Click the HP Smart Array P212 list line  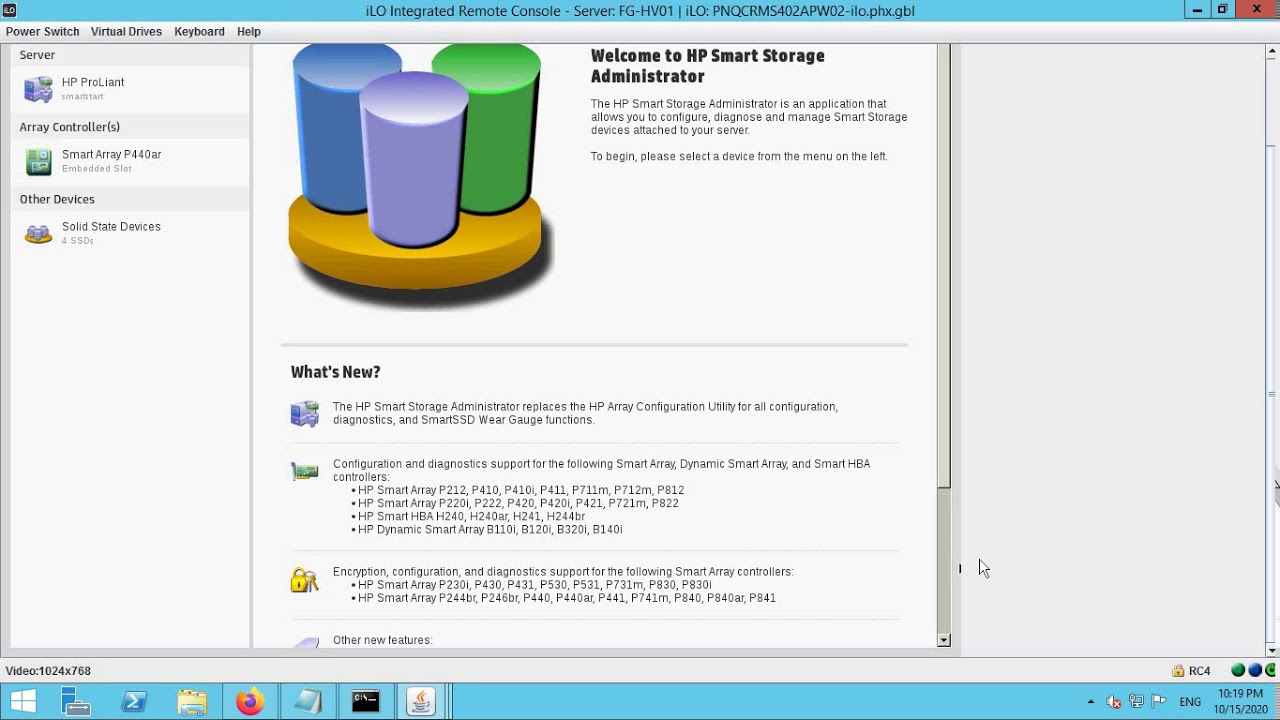point(521,490)
